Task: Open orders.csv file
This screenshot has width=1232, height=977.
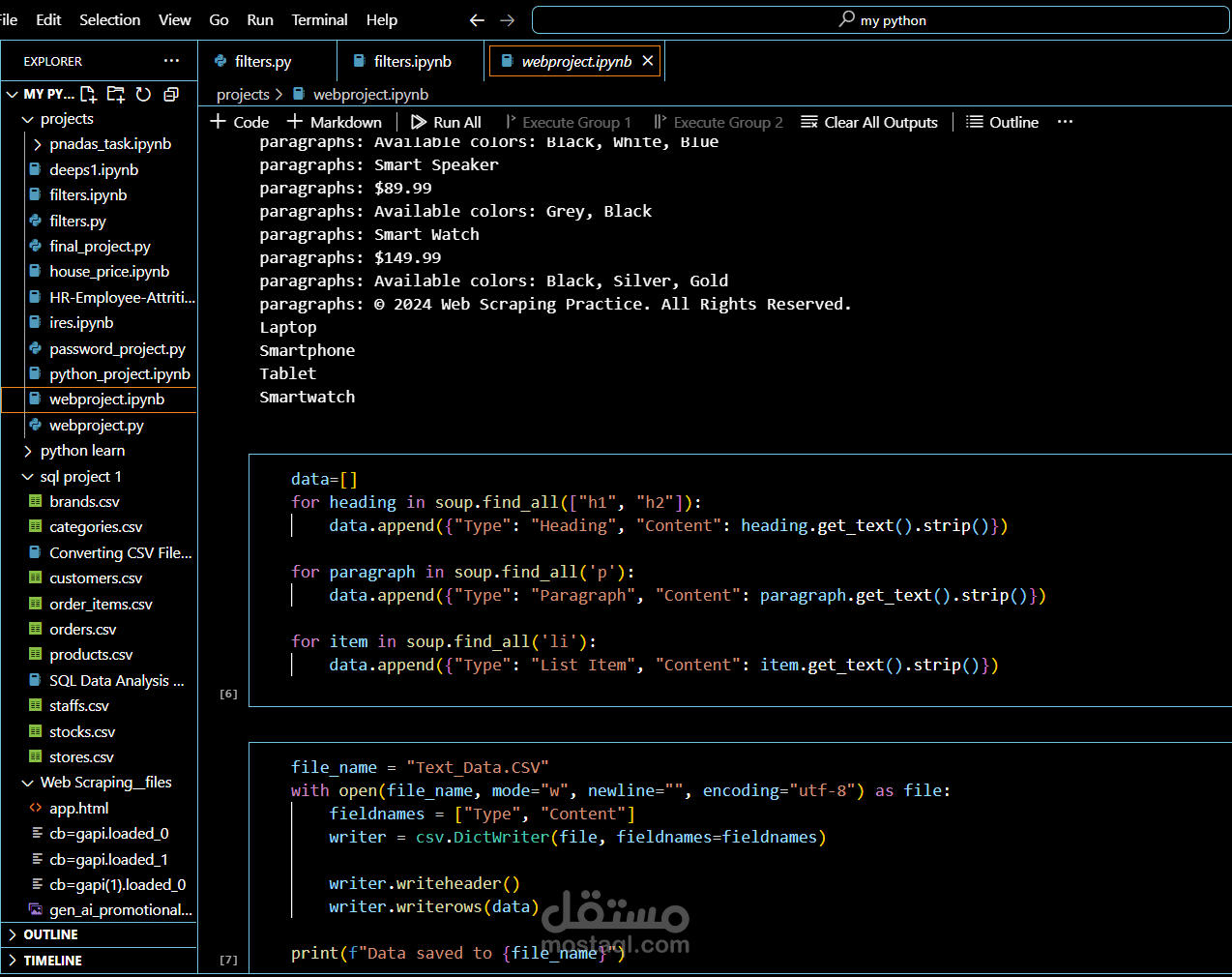Action: pyautogui.click(x=83, y=630)
